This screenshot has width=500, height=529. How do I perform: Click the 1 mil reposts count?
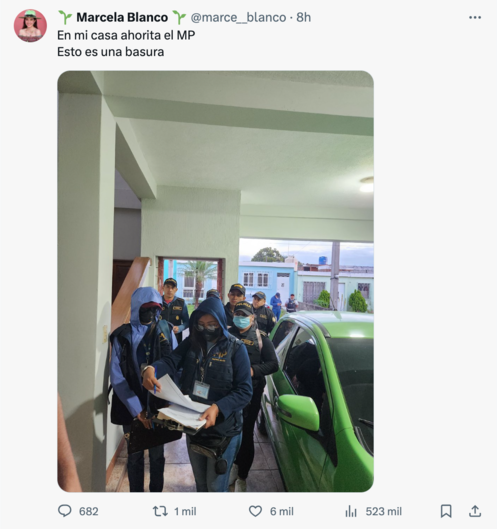(x=185, y=511)
